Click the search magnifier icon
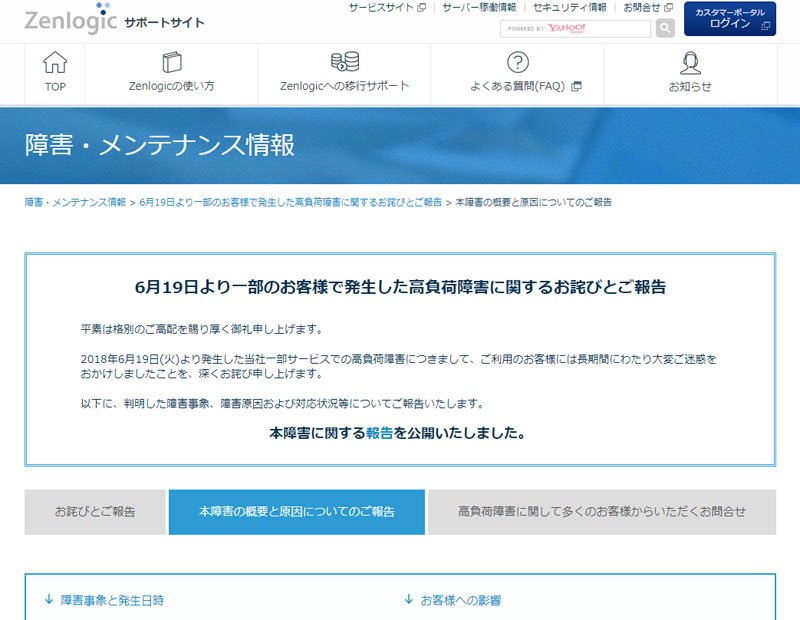 (664, 28)
